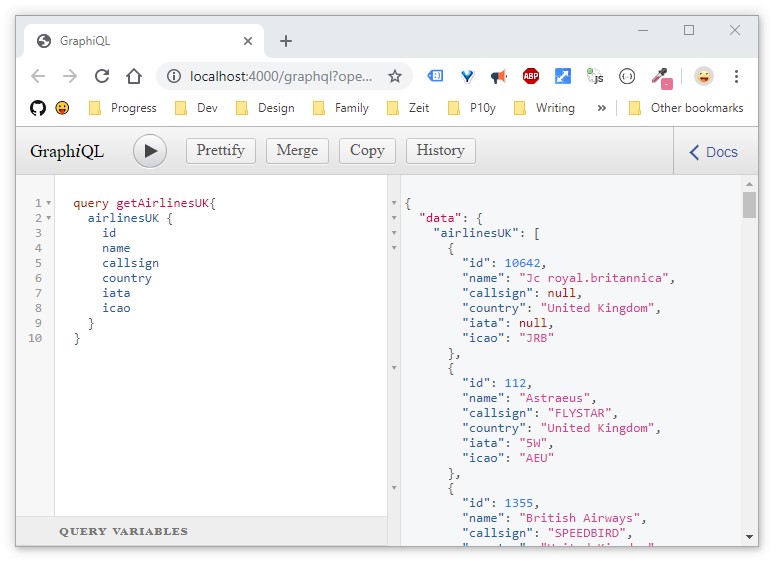The image size is (777, 563).
Task: Click the "FLYSTAR" callsign value
Action: pos(579,413)
